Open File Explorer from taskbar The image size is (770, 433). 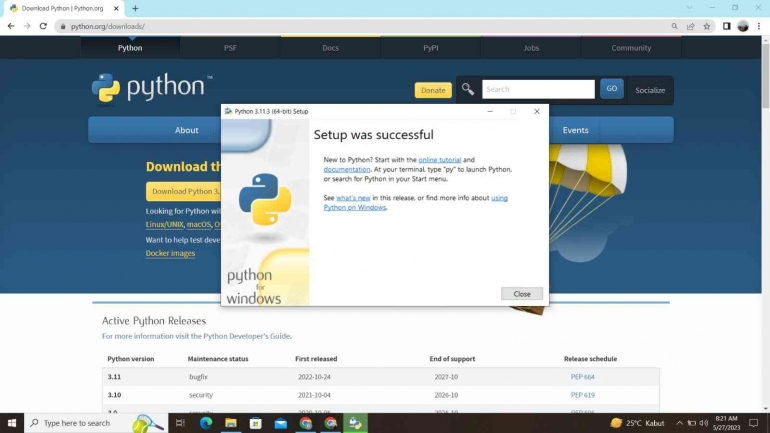[231, 423]
